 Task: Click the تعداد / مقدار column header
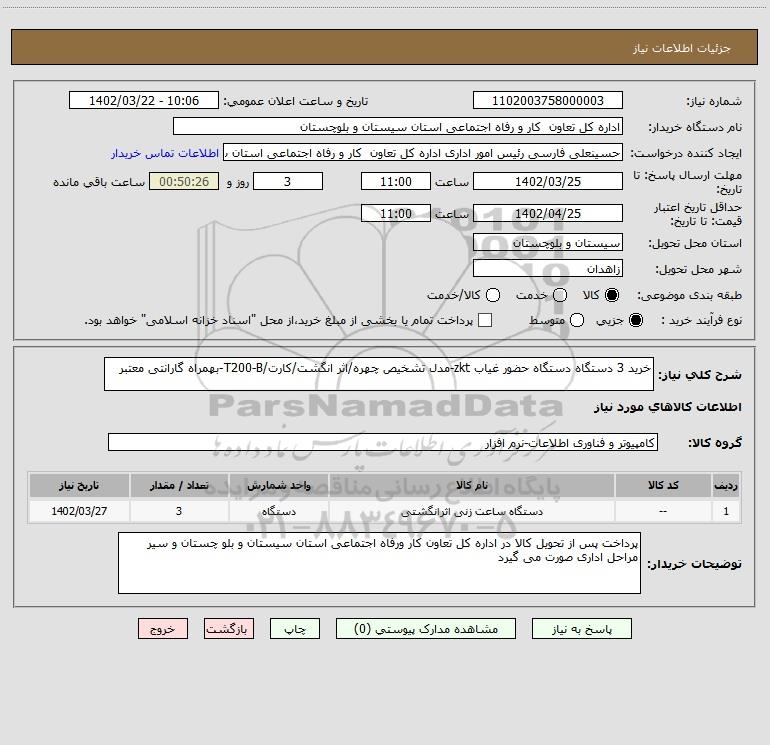[179, 485]
